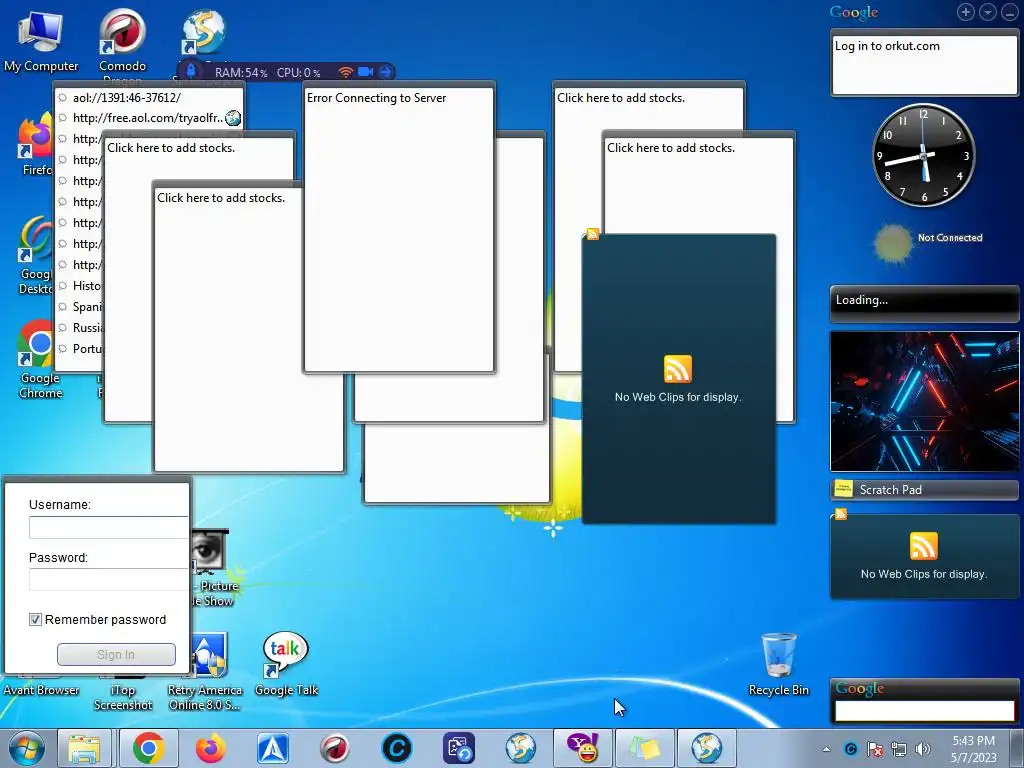Click the Not Connected weather gadget

pos(927,243)
